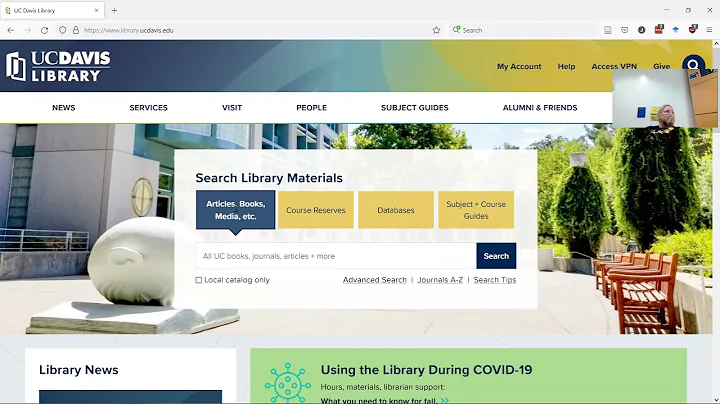This screenshot has width=720, height=404.
Task: Click the dark circular extension icon
Action: click(641, 30)
